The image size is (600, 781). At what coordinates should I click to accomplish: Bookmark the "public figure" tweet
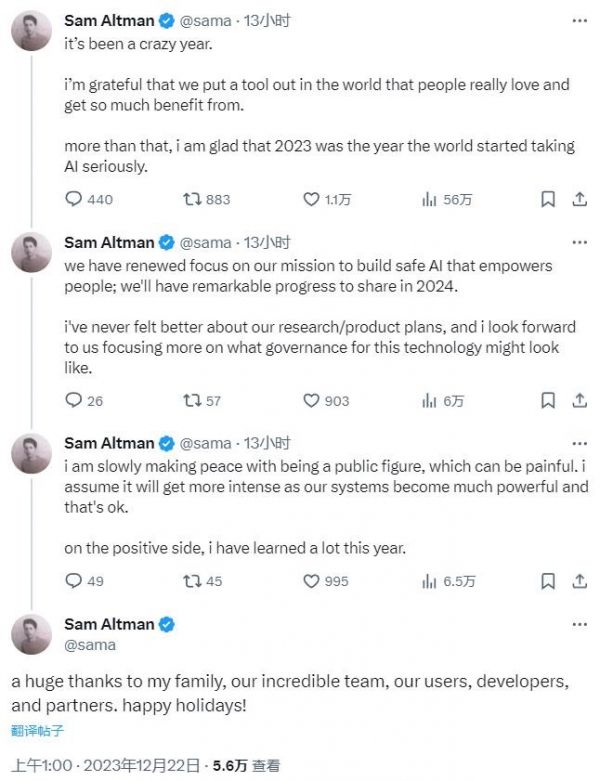[548, 581]
